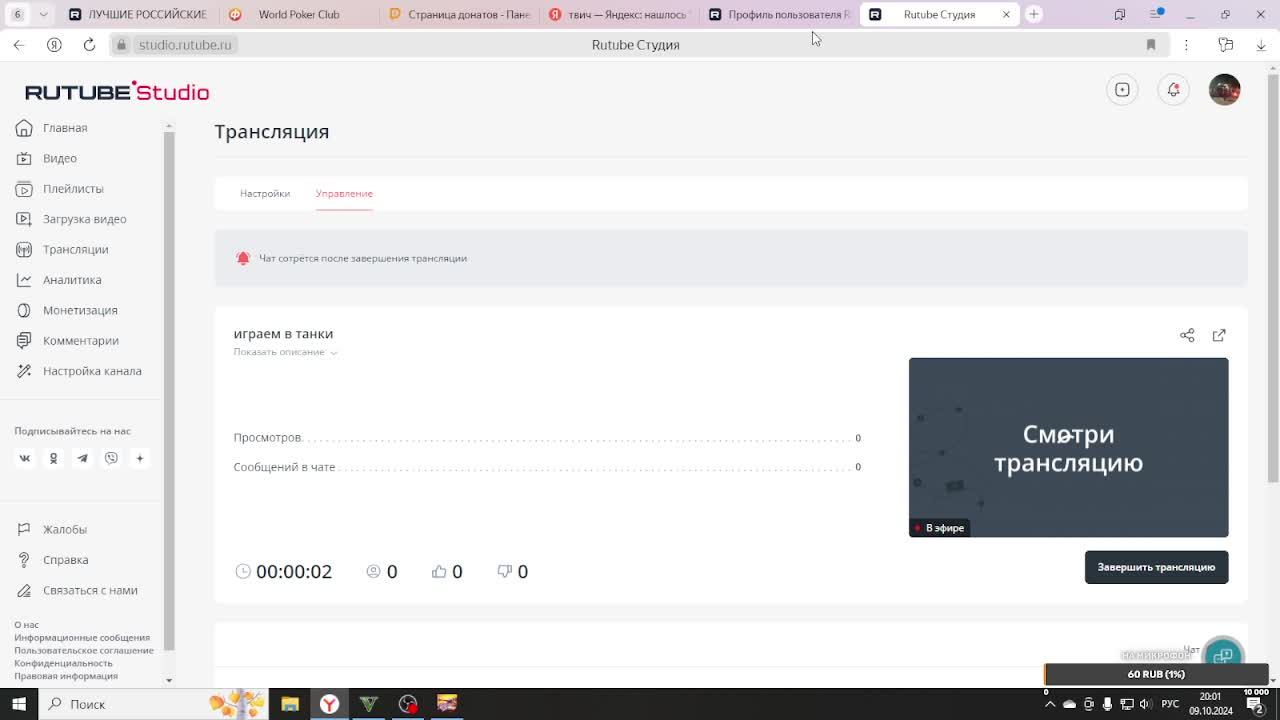The image size is (1280, 720).
Task: Open О нас link
Action: coord(26,625)
